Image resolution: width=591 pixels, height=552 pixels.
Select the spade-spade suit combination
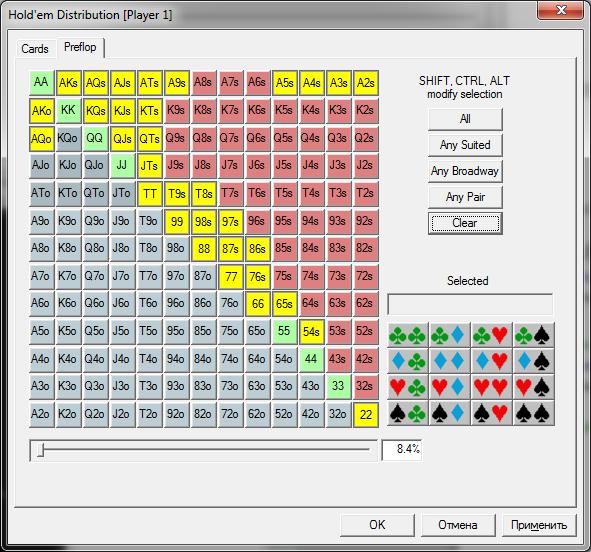[x=533, y=413]
